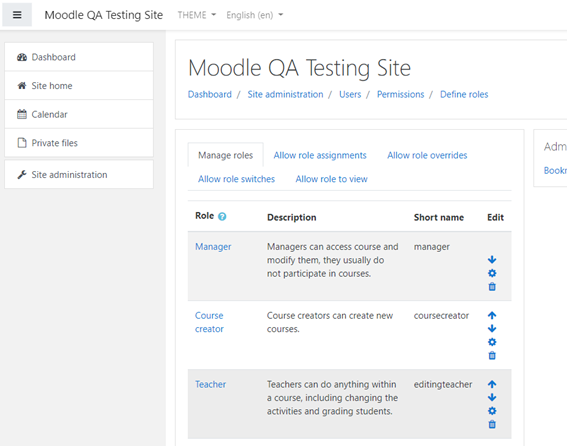Click Role help question mark icon
This screenshot has width=567, height=446.
(222, 216)
